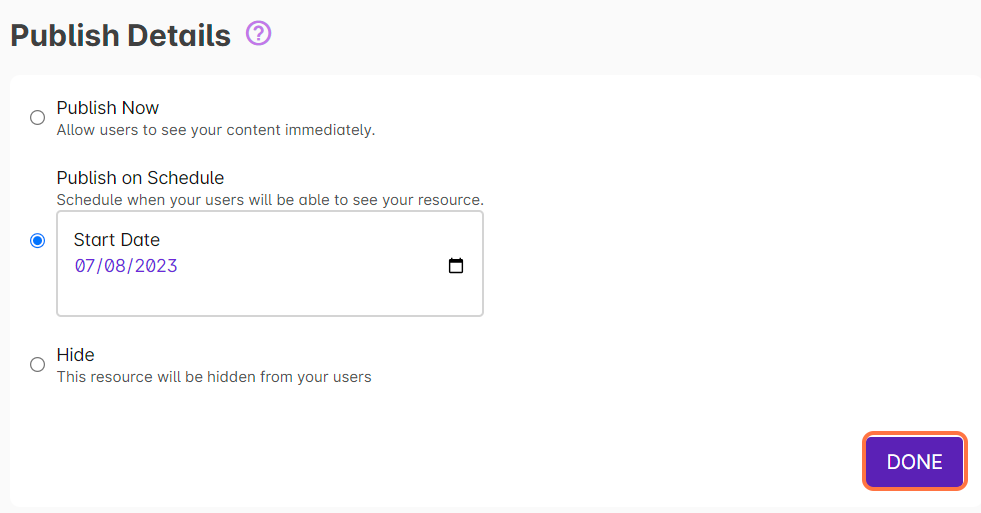Click 'This resource will be hidden' description
Image resolution: width=981 pixels, height=513 pixels.
coord(214,377)
